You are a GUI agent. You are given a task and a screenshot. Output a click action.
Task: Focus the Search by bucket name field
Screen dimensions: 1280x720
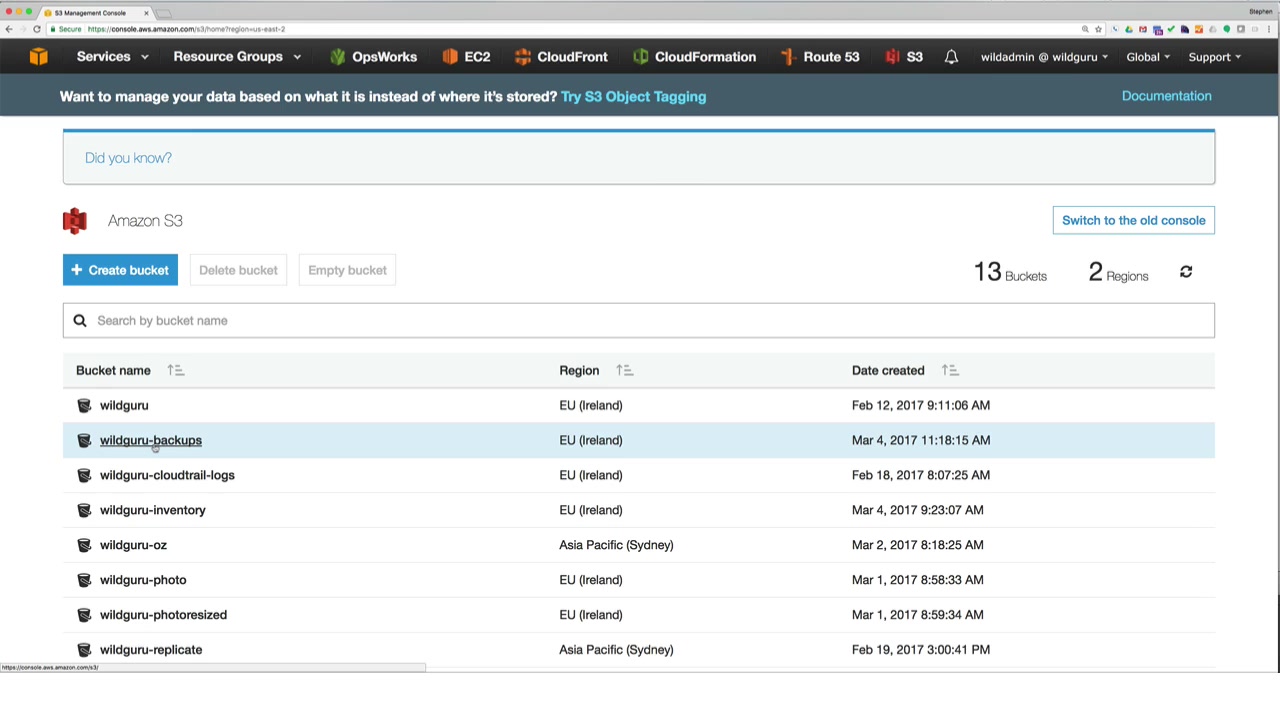(x=639, y=321)
